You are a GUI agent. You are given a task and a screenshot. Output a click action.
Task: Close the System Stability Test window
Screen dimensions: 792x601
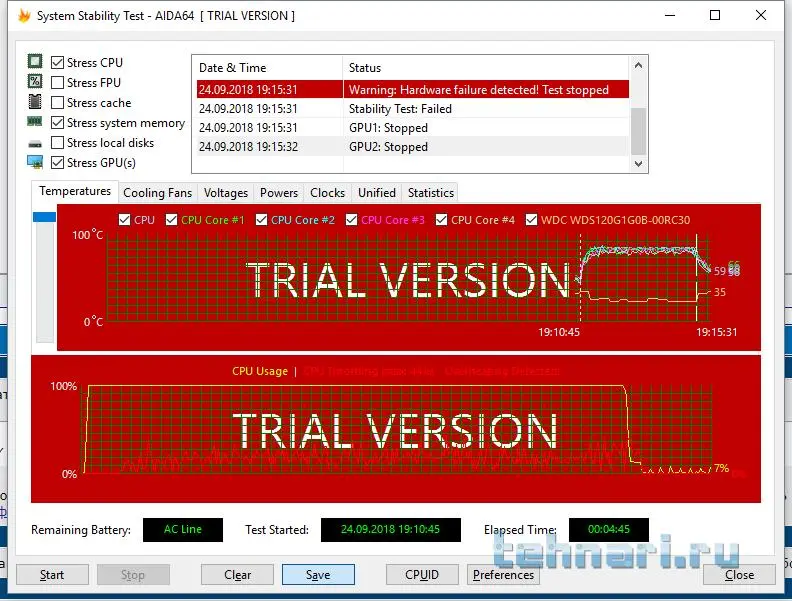tap(761, 15)
